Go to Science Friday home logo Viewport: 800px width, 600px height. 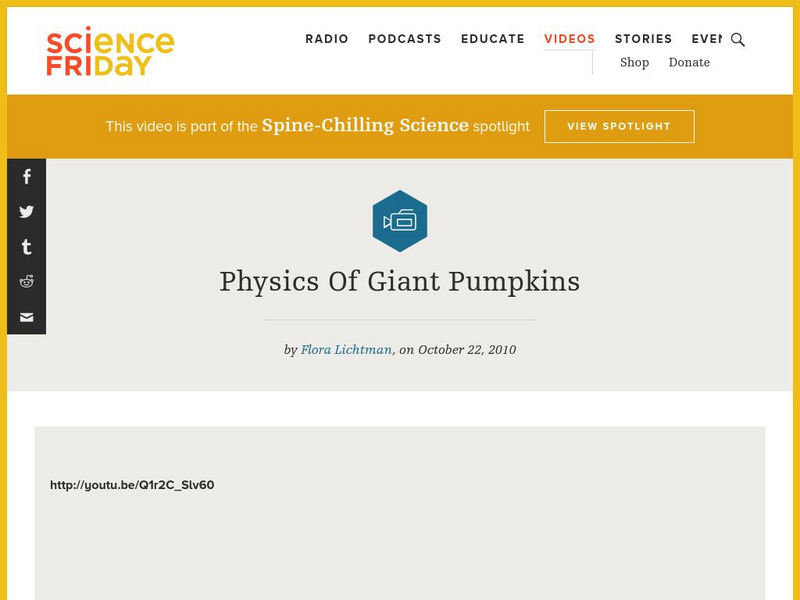coord(110,52)
